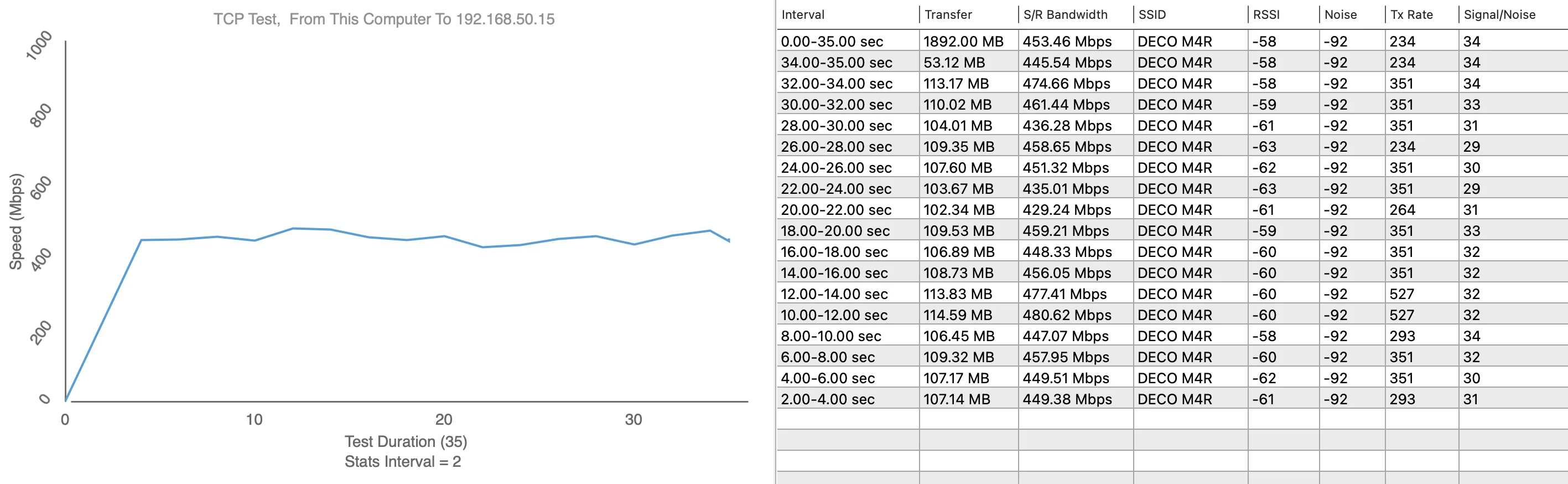Click the Interval column header
1568x484 pixels.
tap(803, 14)
